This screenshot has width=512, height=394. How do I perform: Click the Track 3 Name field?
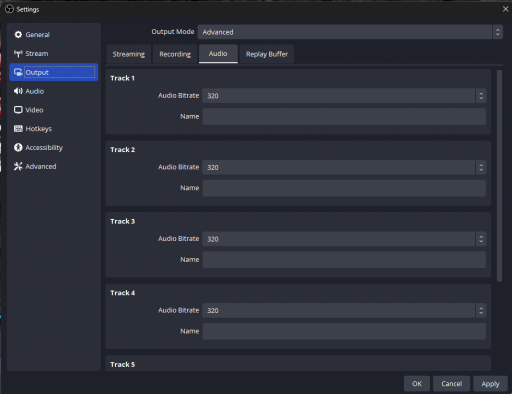tap(344, 260)
